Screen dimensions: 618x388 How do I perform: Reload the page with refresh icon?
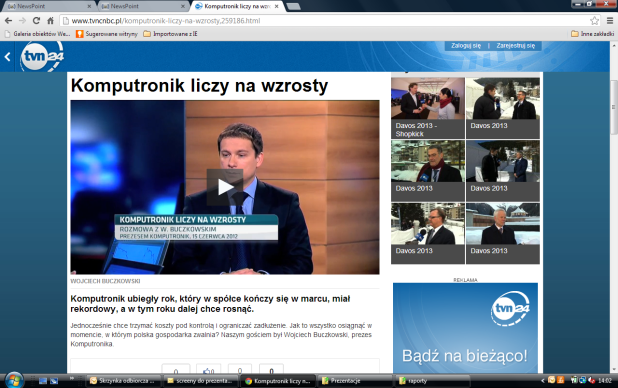(36, 21)
